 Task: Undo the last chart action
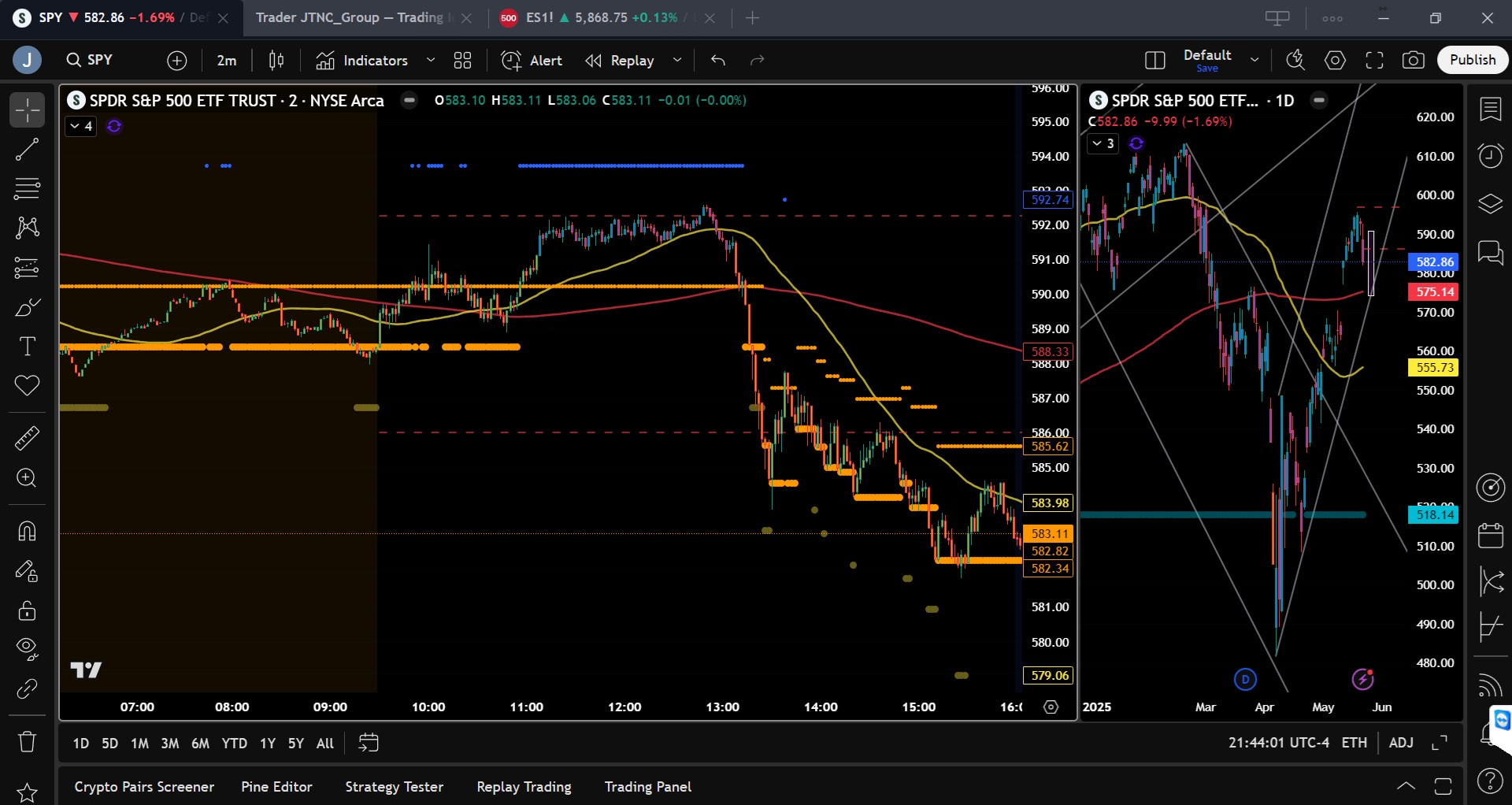[x=718, y=60]
